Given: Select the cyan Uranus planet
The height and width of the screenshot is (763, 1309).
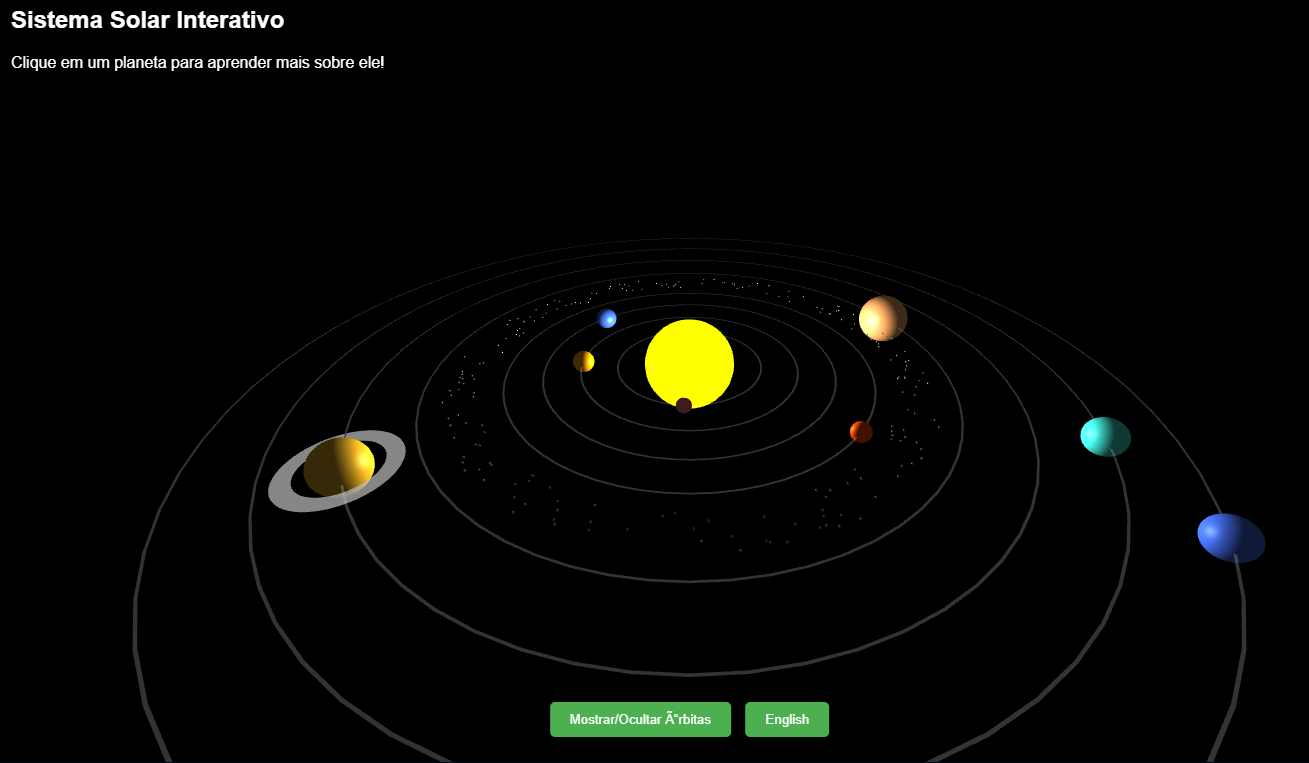Looking at the screenshot, I should [1105, 437].
